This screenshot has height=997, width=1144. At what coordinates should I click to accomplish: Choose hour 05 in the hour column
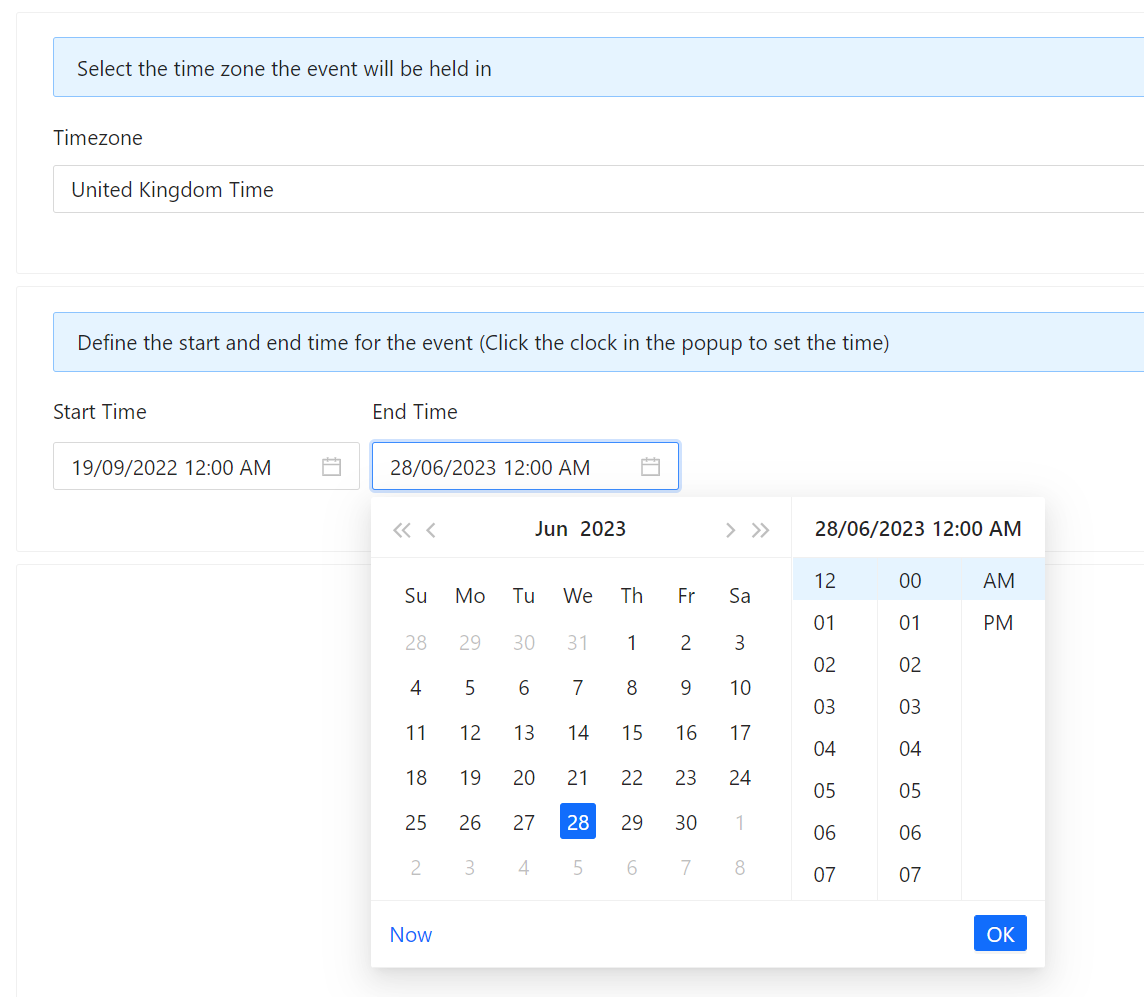point(824,791)
